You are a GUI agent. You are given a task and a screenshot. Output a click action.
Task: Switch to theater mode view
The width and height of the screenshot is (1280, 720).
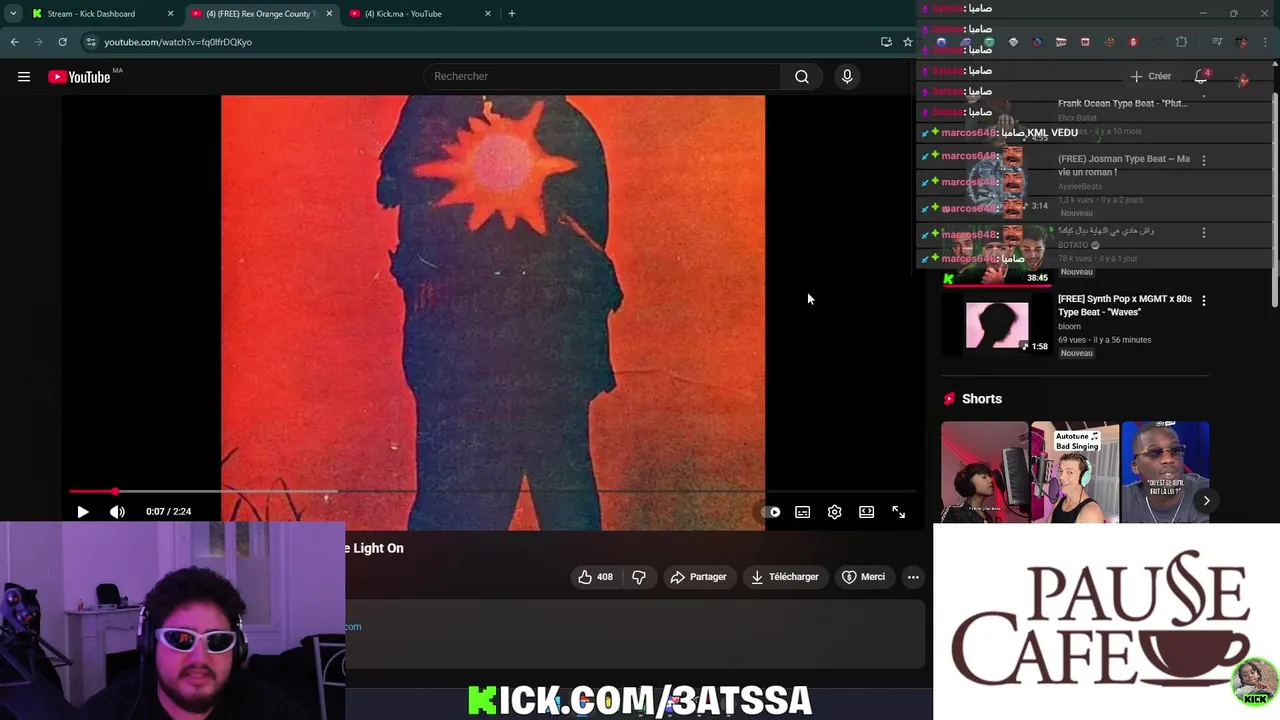[866, 512]
